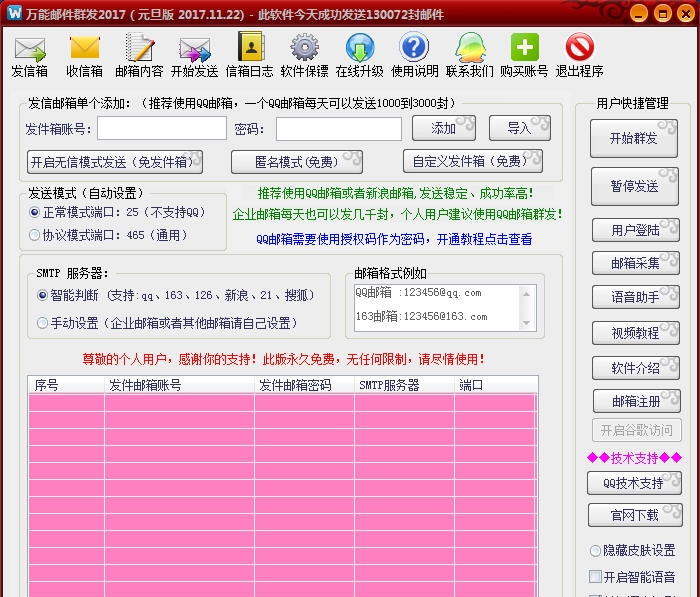Click the 序号 column header
Screen dimensions: 700x597
tap(66, 385)
